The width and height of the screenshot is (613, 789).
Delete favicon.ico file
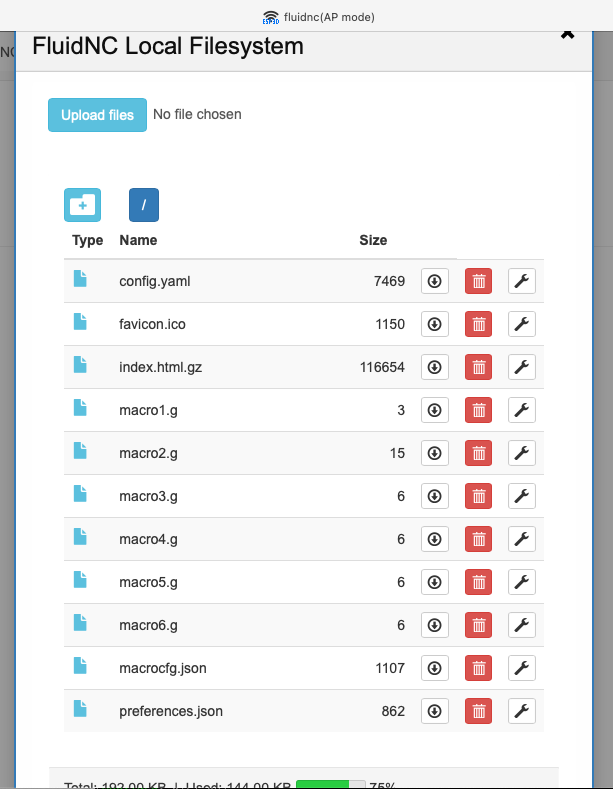479,324
